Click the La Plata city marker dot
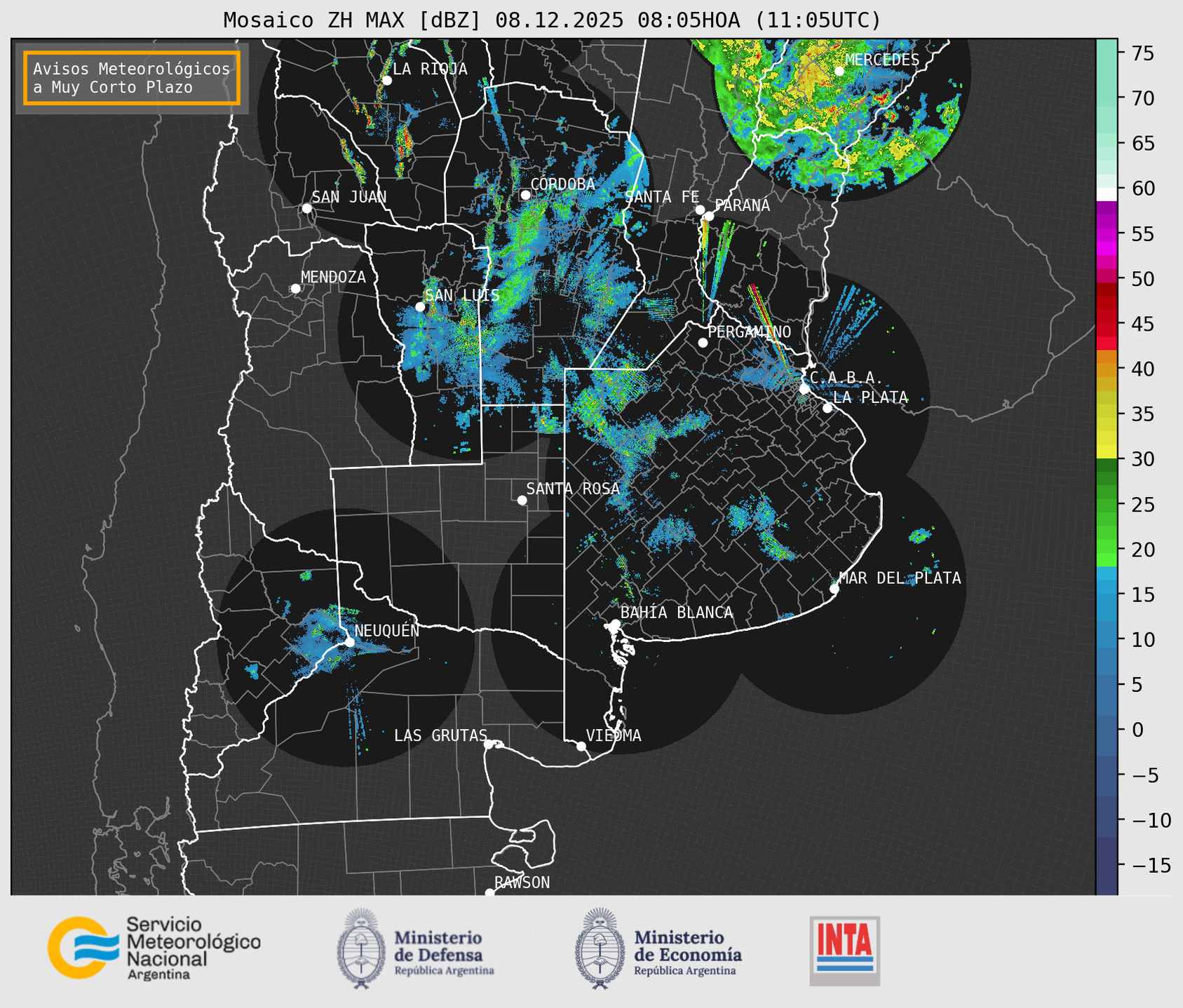1183x1008 pixels. [x=827, y=408]
